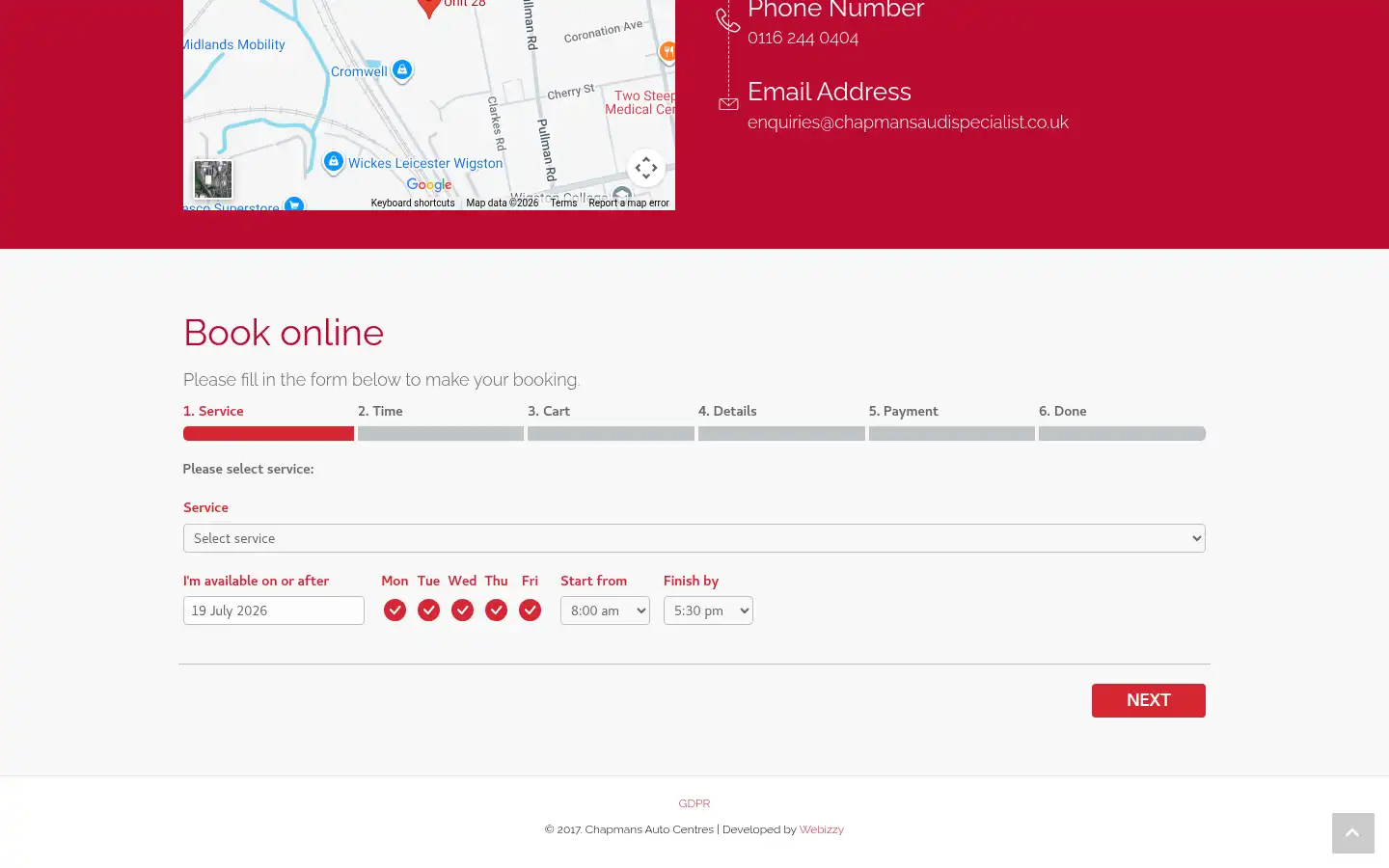Click the Book online heading
Image resolution: width=1389 pixels, height=868 pixels.
pyautogui.click(x=284, y=333)
